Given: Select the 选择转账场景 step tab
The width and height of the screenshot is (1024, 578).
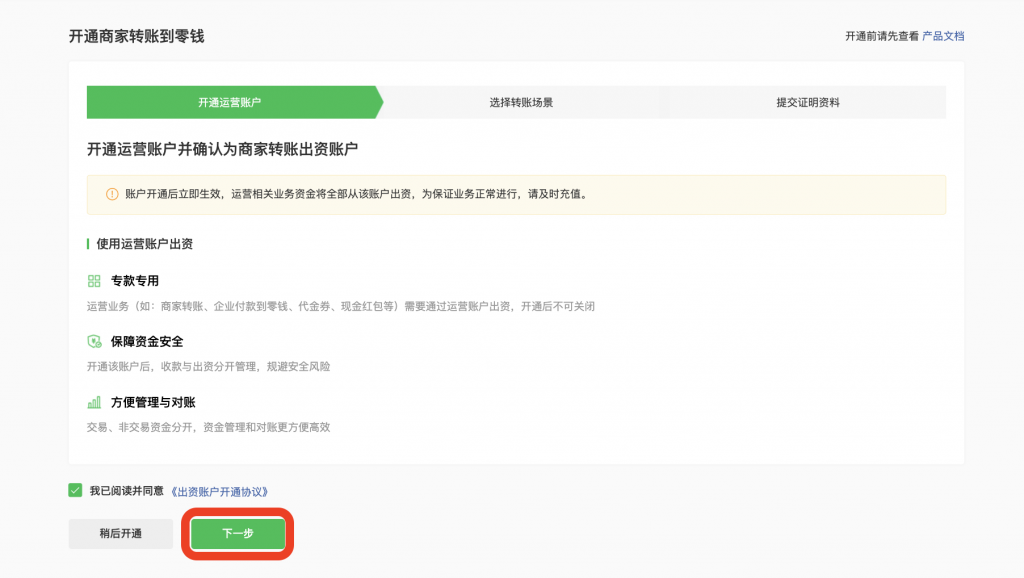Looking at the screenshot, I should tap(521, 102).
